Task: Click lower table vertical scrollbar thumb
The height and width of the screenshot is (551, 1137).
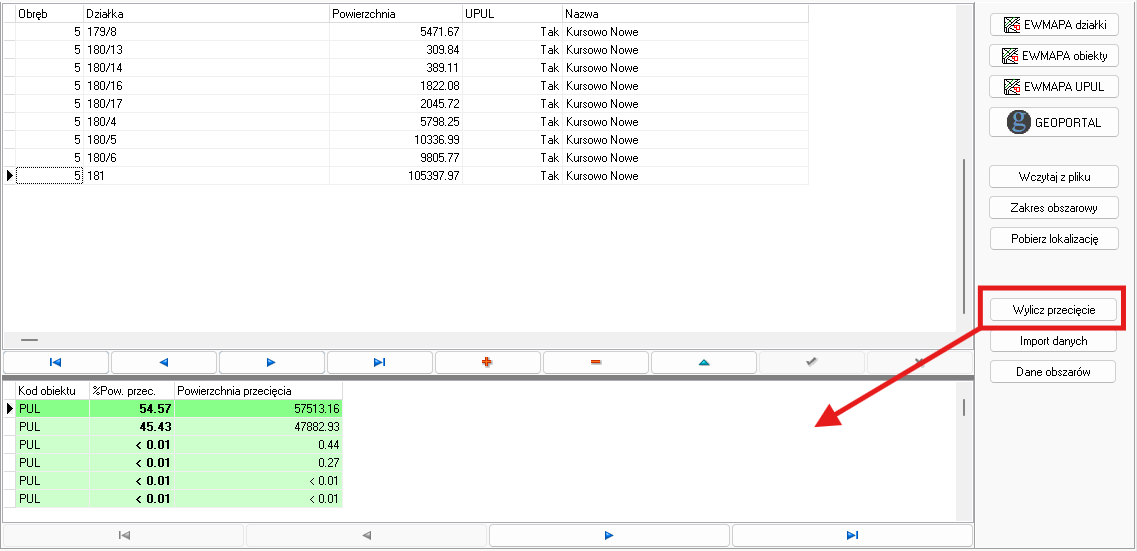Action: click(x=964, y=407)
